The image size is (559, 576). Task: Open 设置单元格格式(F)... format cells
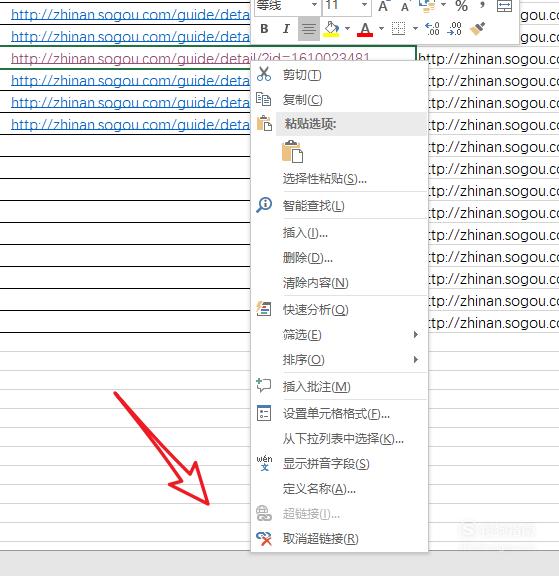[x=339, y=414]
